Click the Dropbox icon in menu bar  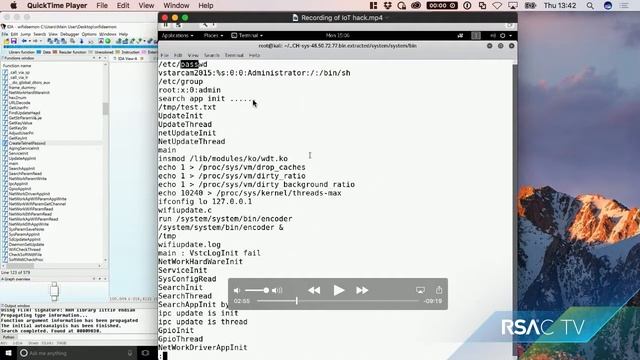[x=387, y=5]
